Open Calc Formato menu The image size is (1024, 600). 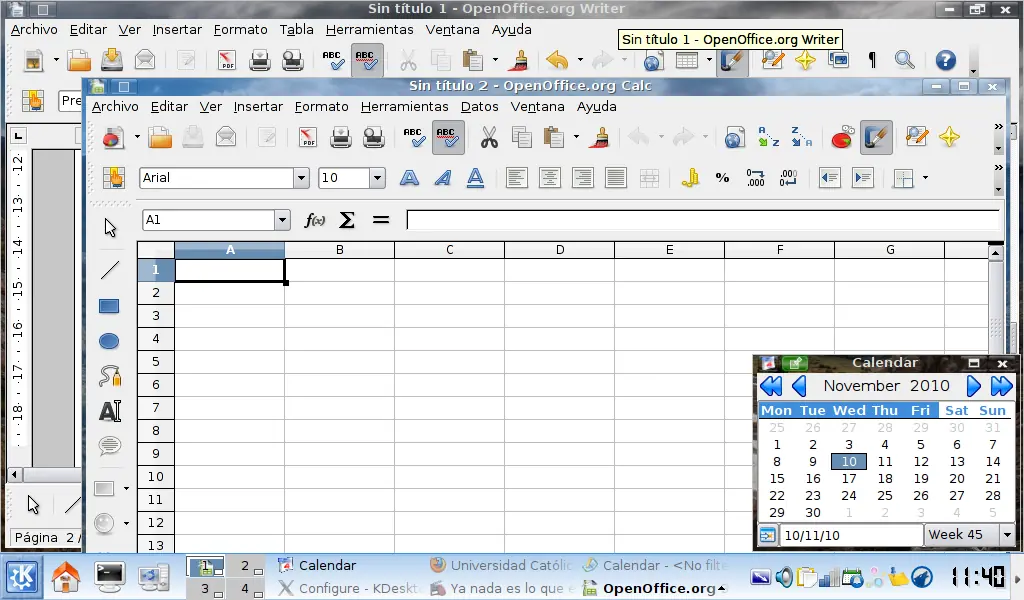tap(321, 106)
